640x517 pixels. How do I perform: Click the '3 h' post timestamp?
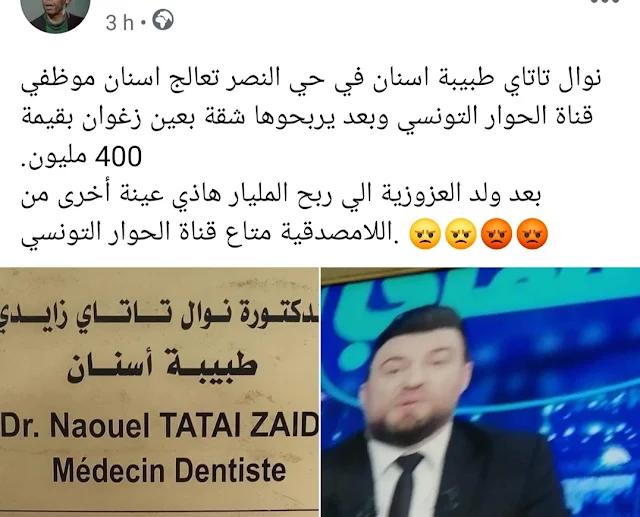(120, 23)
